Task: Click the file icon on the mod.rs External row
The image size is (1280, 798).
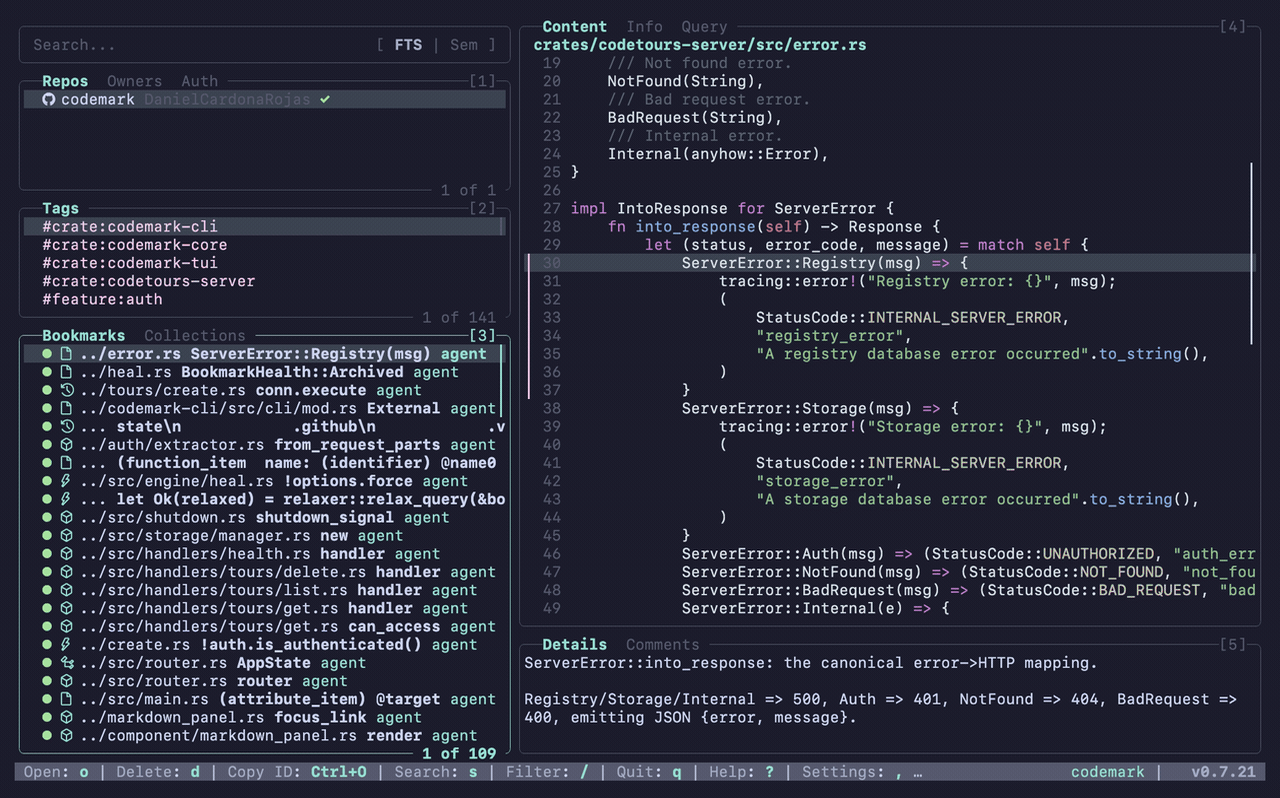Action: coord(66,408)
